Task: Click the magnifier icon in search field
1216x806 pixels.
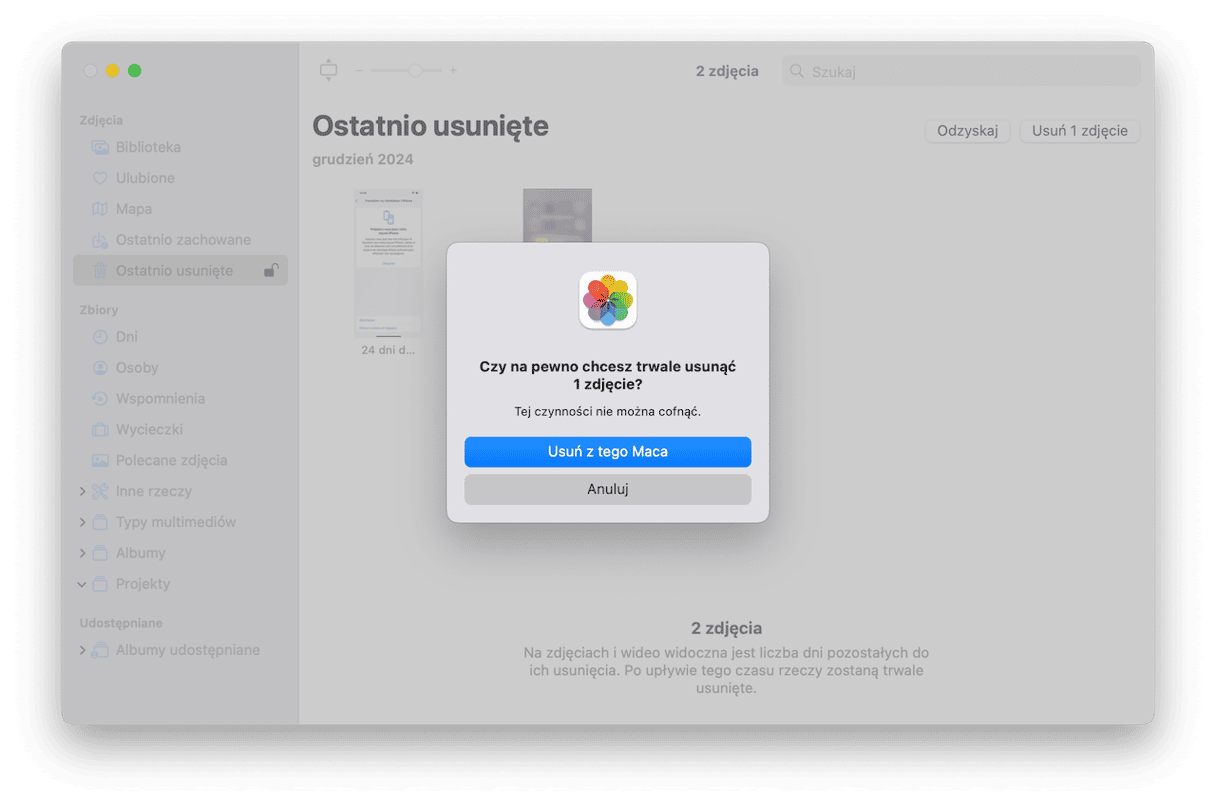Action: coord(797,71)
